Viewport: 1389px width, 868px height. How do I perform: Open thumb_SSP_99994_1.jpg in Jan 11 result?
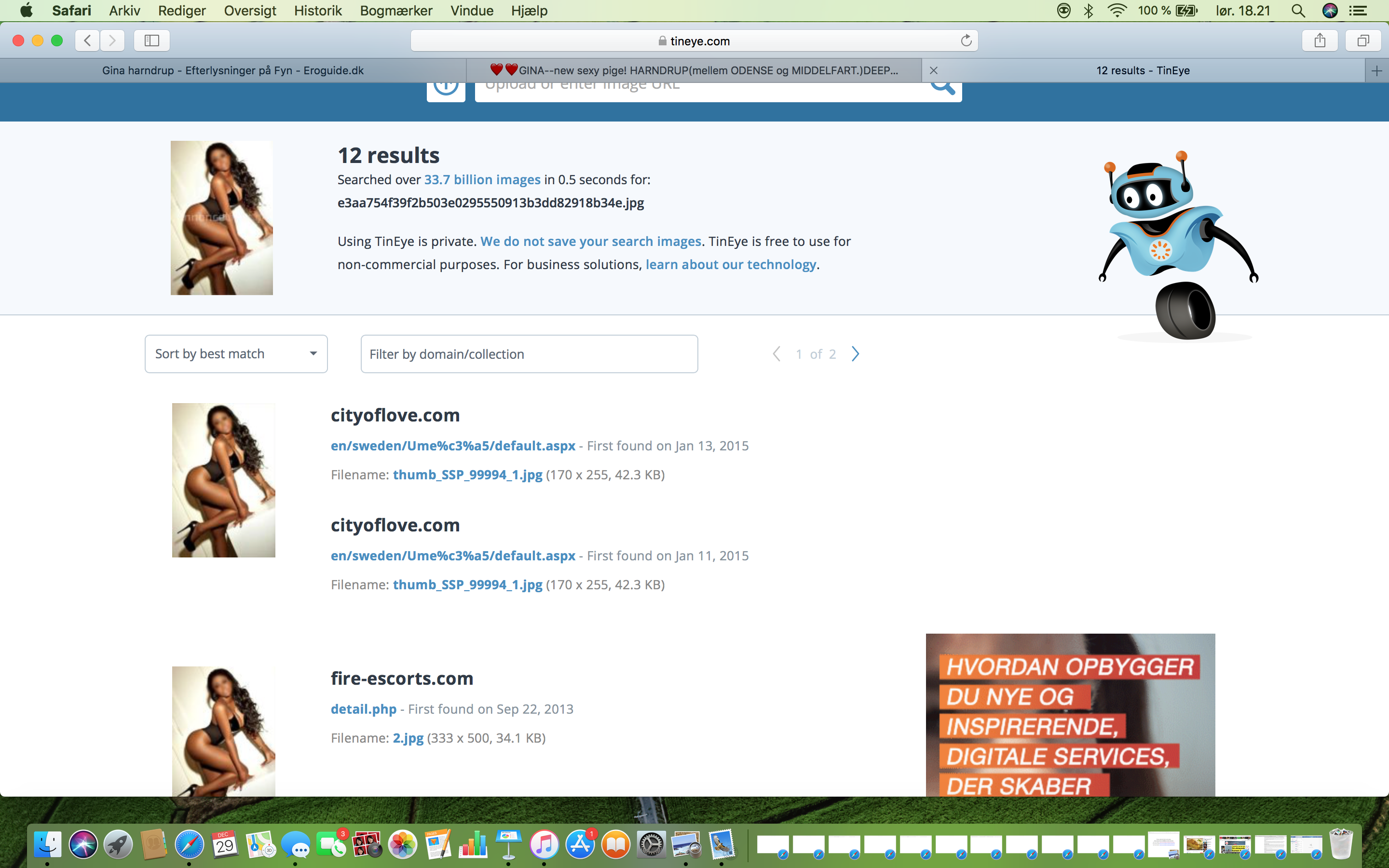pyautogui.click(x=467, y=584)
